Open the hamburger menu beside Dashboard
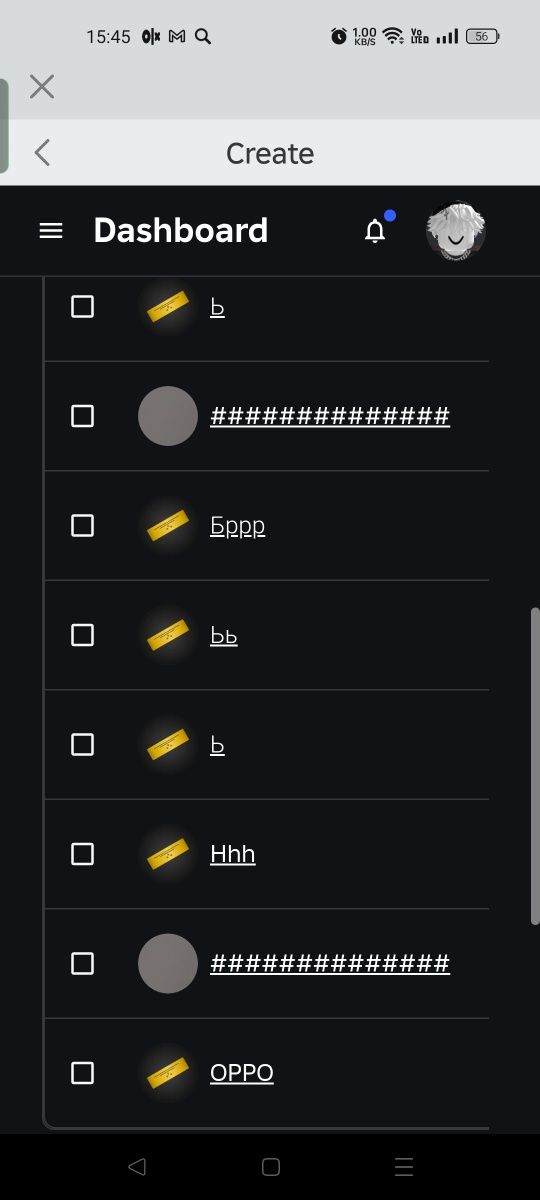Image resolution: width=540 pixels, height=1200 pixels. (50, 231)
